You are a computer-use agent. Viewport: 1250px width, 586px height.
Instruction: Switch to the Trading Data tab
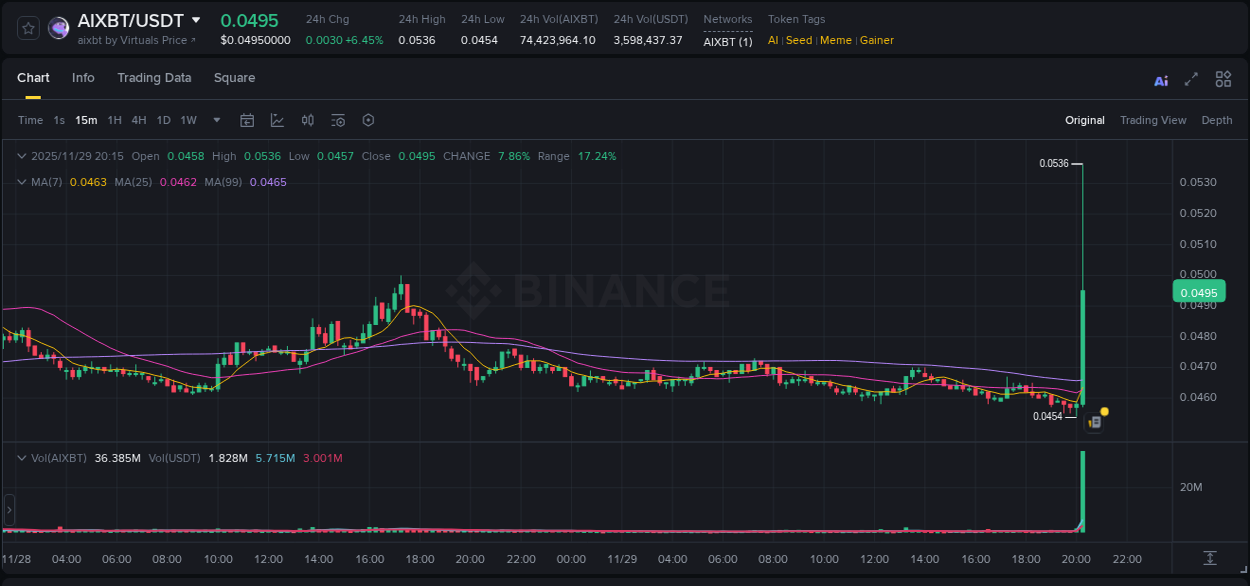pos(154,78)
